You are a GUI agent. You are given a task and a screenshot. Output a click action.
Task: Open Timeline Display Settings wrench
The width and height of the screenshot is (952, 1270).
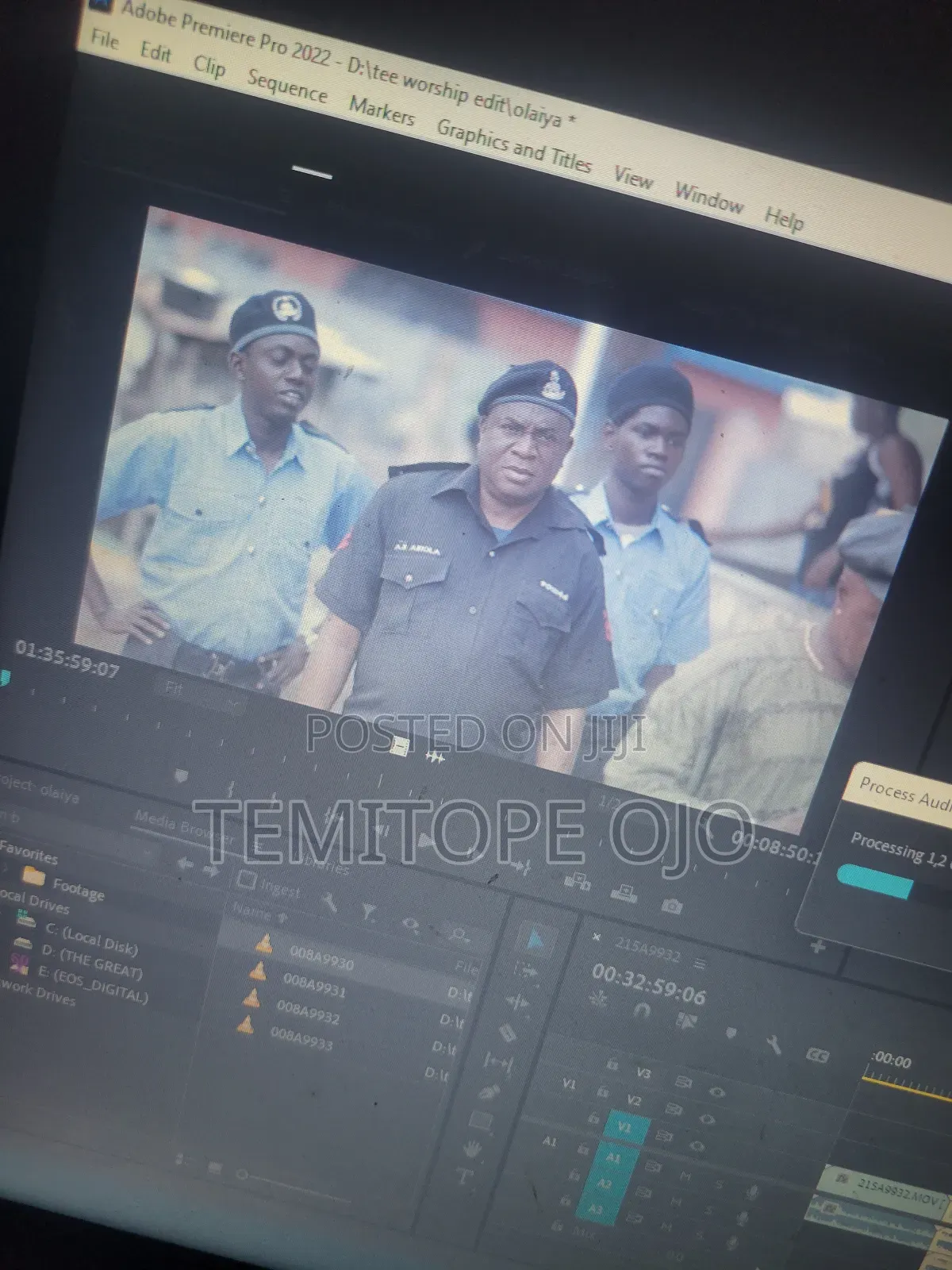point(774,1044)
